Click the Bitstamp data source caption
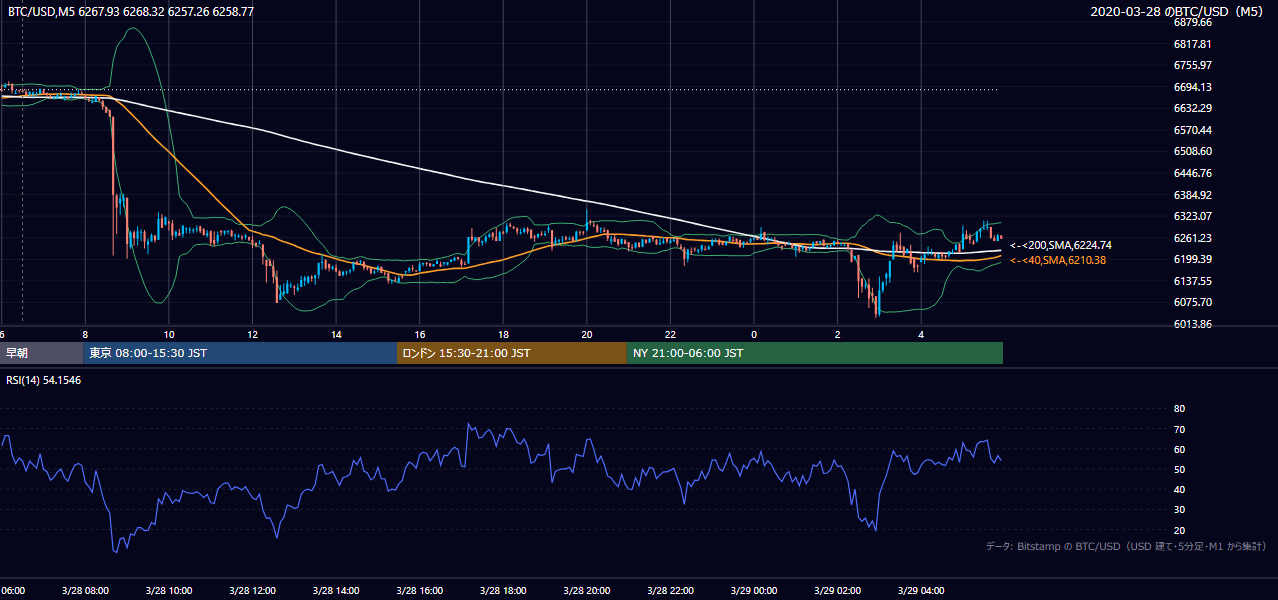 pyautogui.click(x=1126, y=547)
